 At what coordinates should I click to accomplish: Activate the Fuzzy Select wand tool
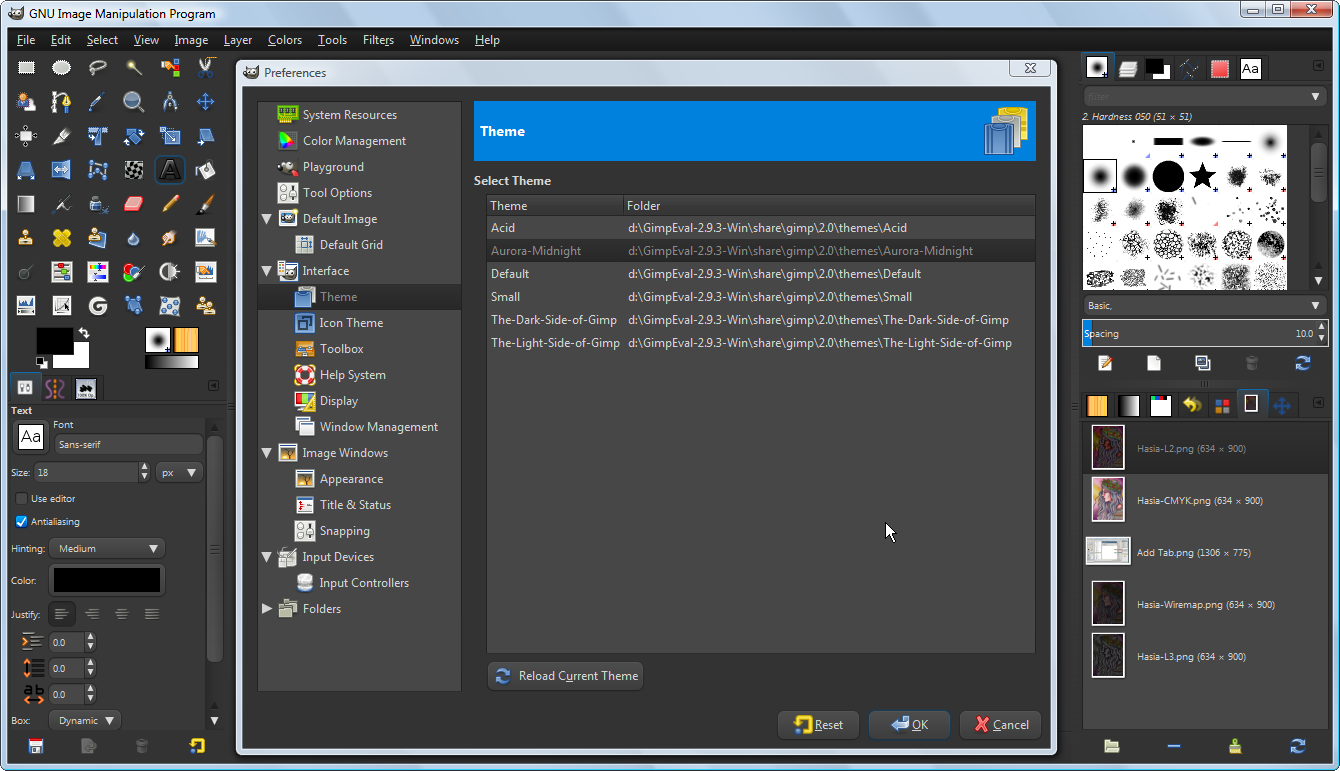coord(134,68)
